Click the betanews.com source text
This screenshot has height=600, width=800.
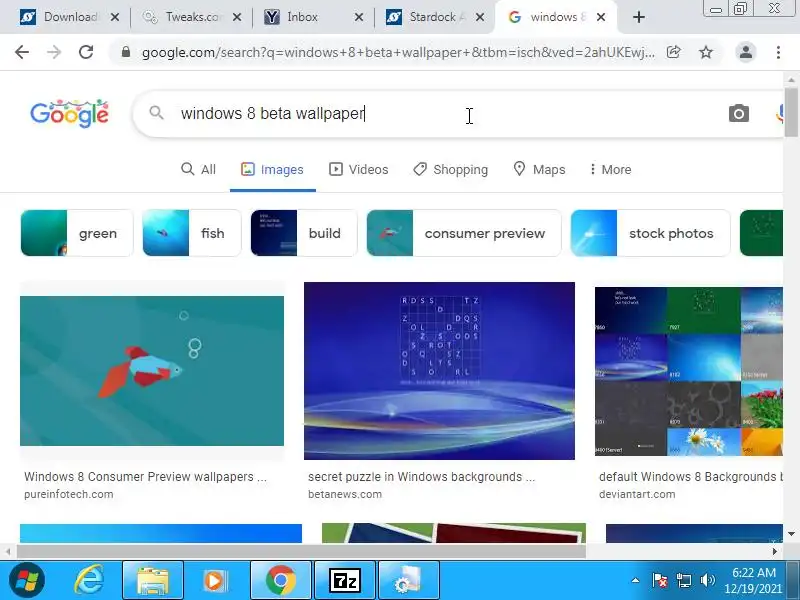coord(345,494)
